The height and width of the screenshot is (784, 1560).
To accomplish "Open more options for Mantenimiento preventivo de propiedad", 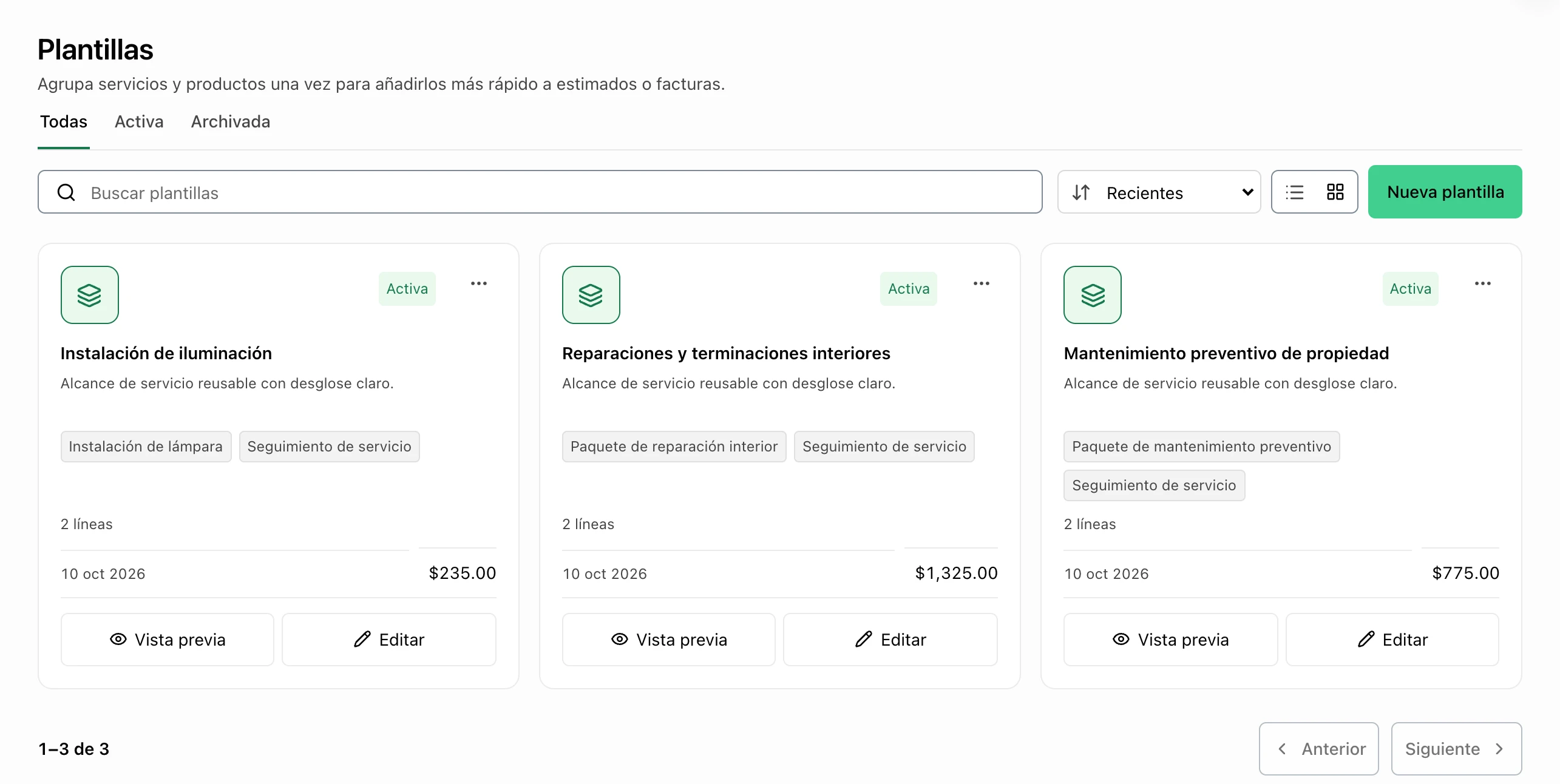I will 1482,283.
